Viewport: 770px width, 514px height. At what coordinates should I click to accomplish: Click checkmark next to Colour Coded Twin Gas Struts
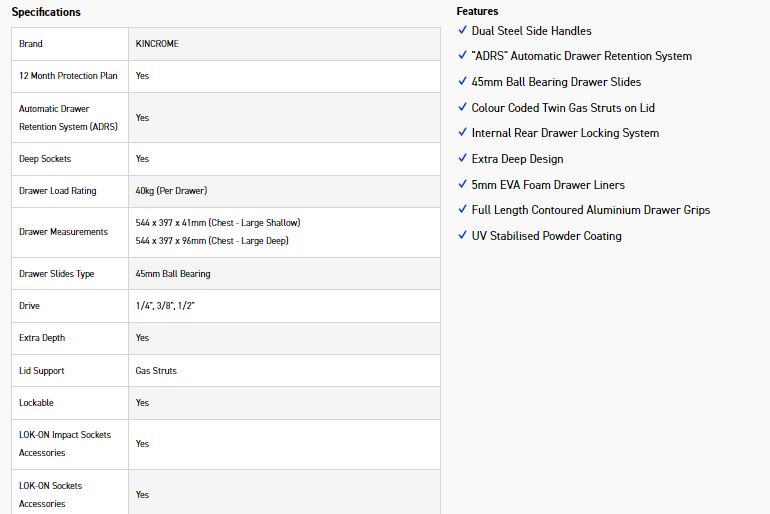[x=462, y=107]
